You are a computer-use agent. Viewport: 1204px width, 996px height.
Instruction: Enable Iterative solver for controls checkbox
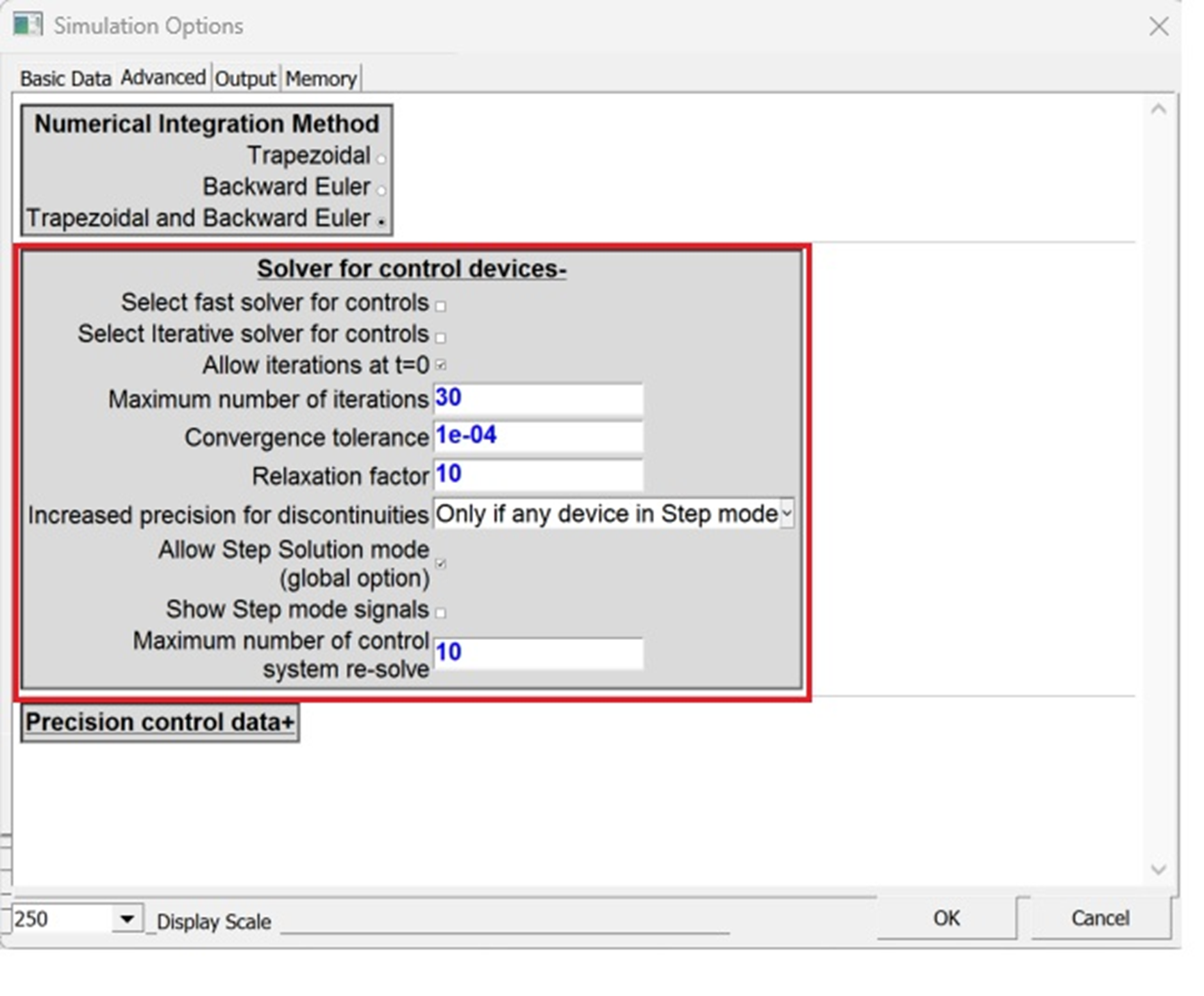440,337
